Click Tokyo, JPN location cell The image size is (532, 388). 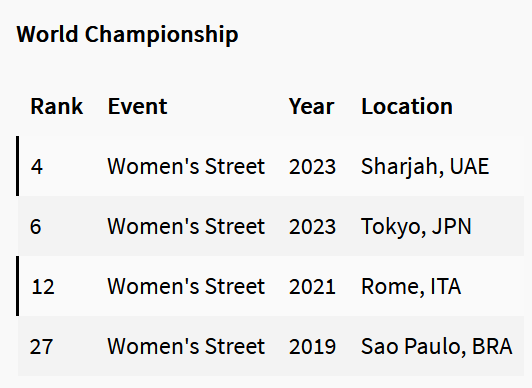pos(416,227)
